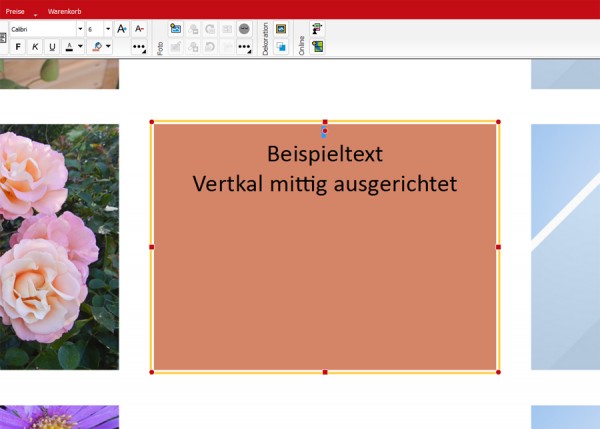This screenshot has width=600, height=429.
Task: Open the Calibri font family dropdown
Action: pos(80,29)
